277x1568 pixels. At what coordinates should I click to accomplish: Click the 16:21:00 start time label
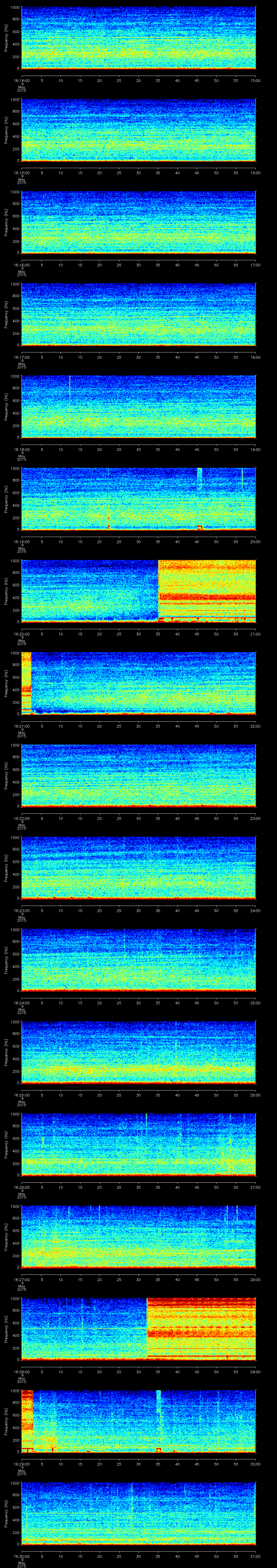pyautogui.click(x=21, y=726)
